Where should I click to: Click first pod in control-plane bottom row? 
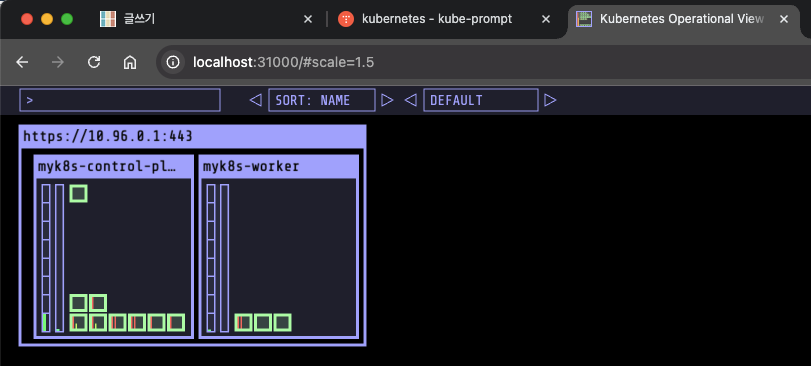78,323
